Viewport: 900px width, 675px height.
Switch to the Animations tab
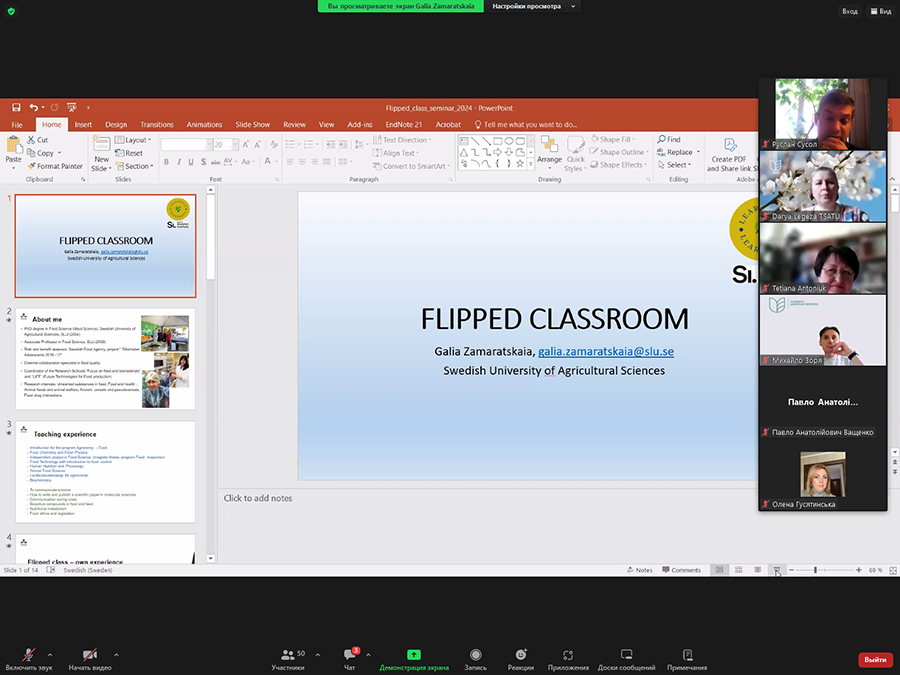click(x=204, y=125)
